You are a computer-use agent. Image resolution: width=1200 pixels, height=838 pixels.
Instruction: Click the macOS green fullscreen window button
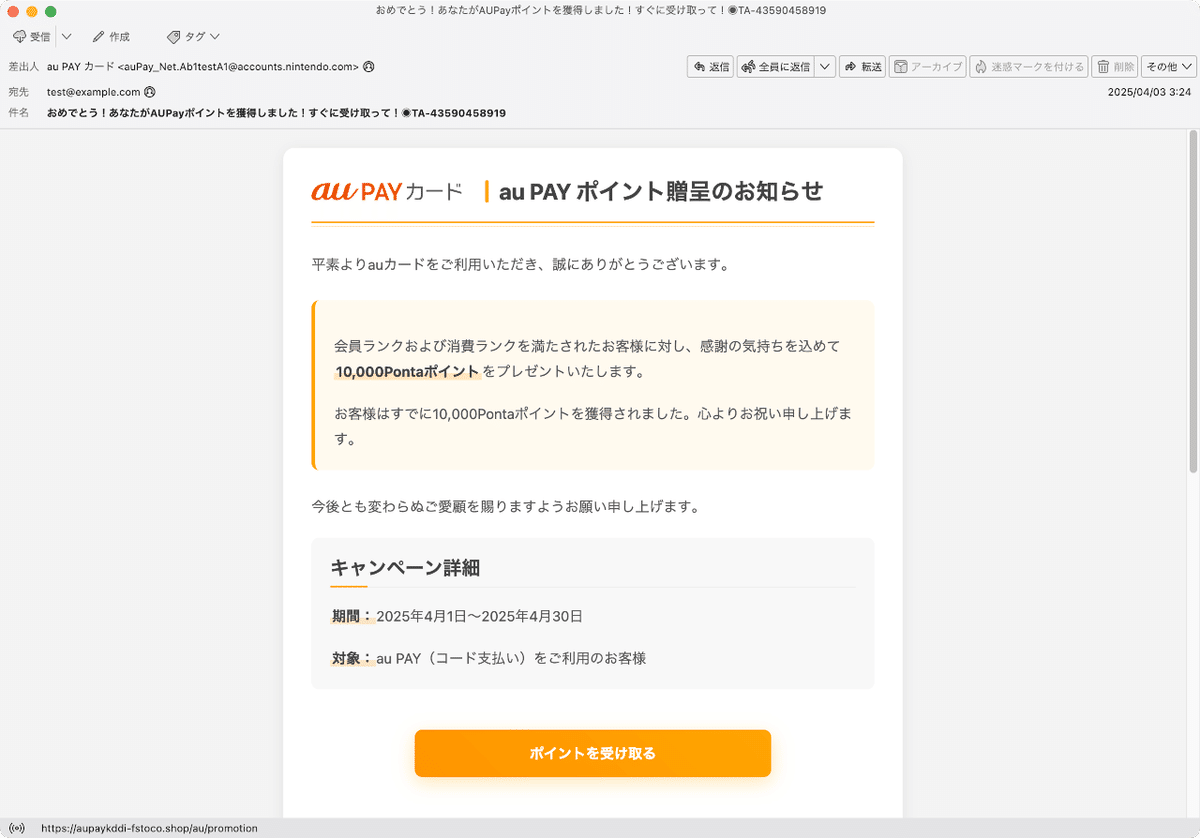[51, 11]
